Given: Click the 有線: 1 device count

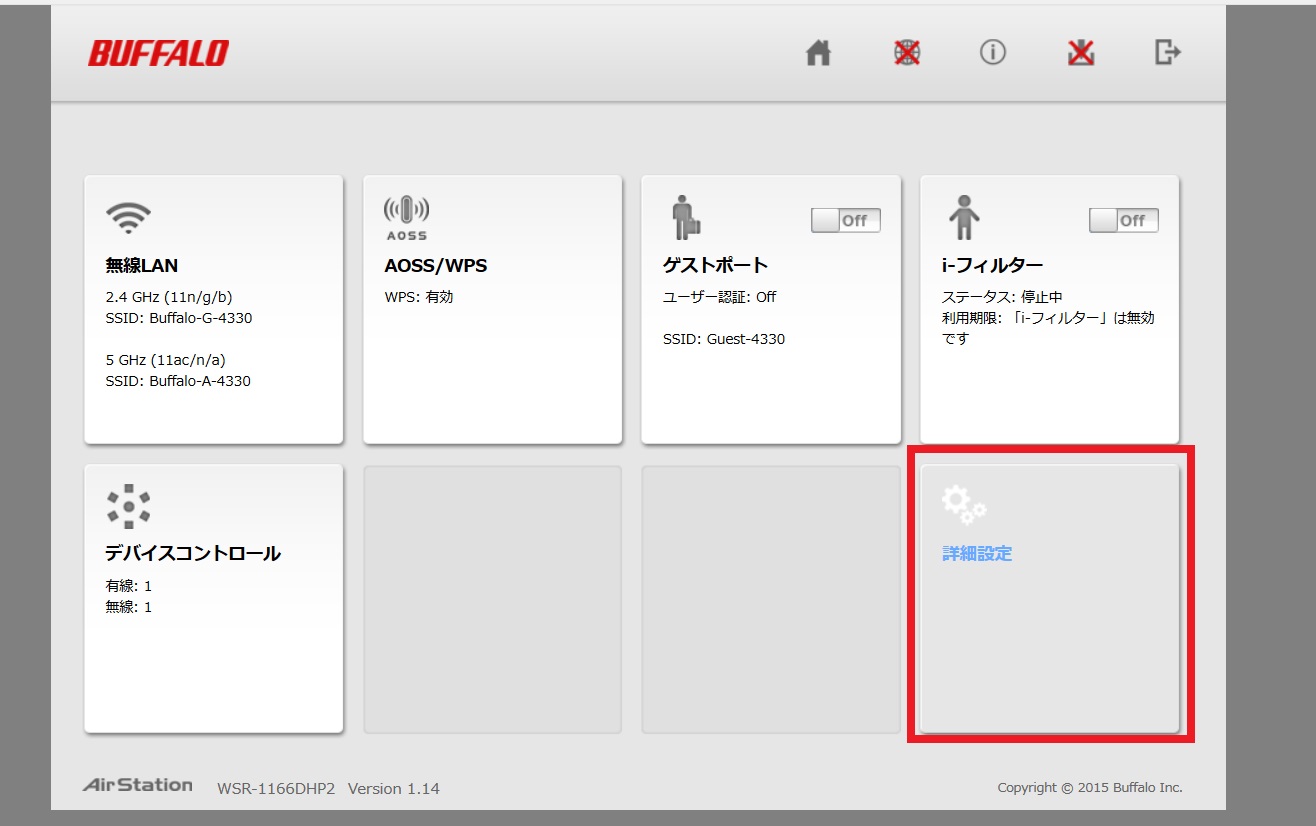Looking at the screenshot, I should [129, 586].
